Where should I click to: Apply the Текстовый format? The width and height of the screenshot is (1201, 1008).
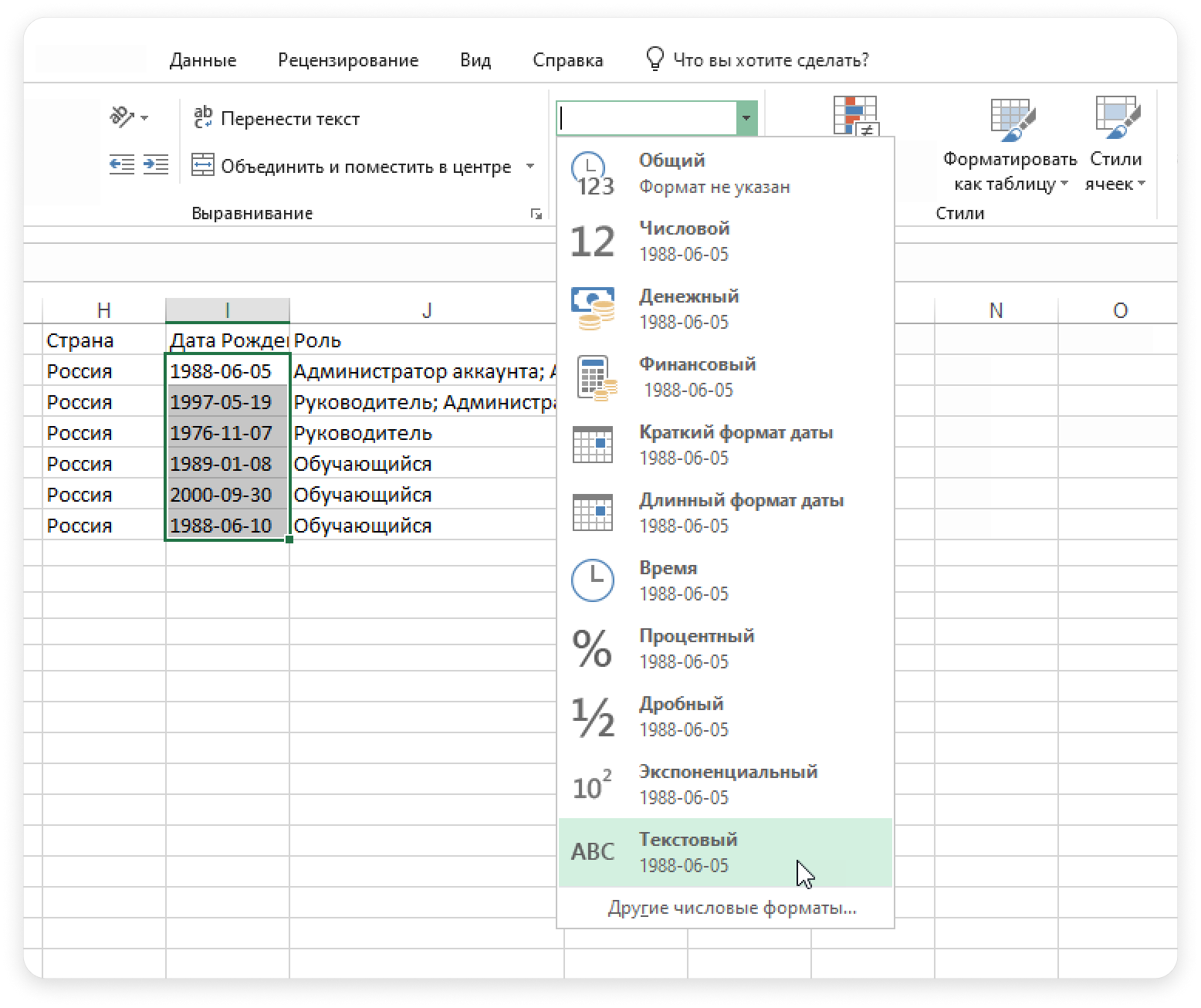coord(725,853)
